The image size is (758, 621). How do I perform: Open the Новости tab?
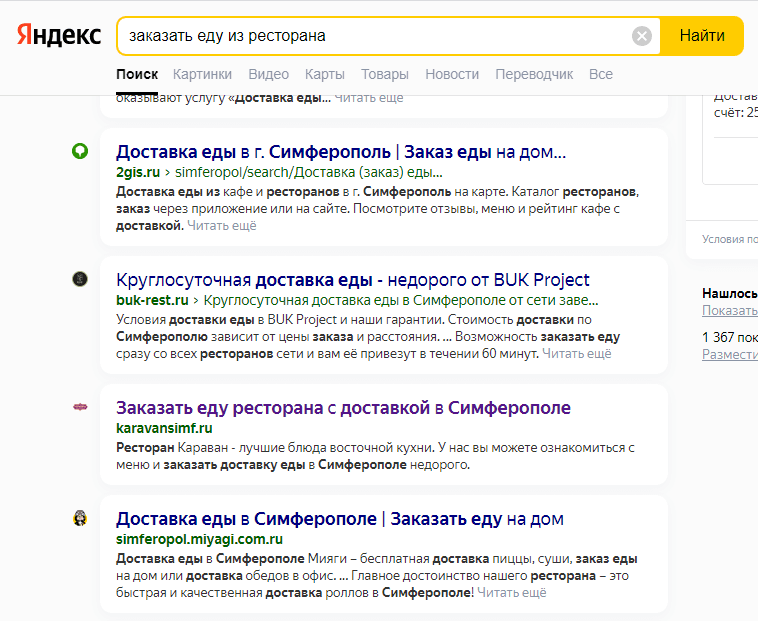coord(452,74)
